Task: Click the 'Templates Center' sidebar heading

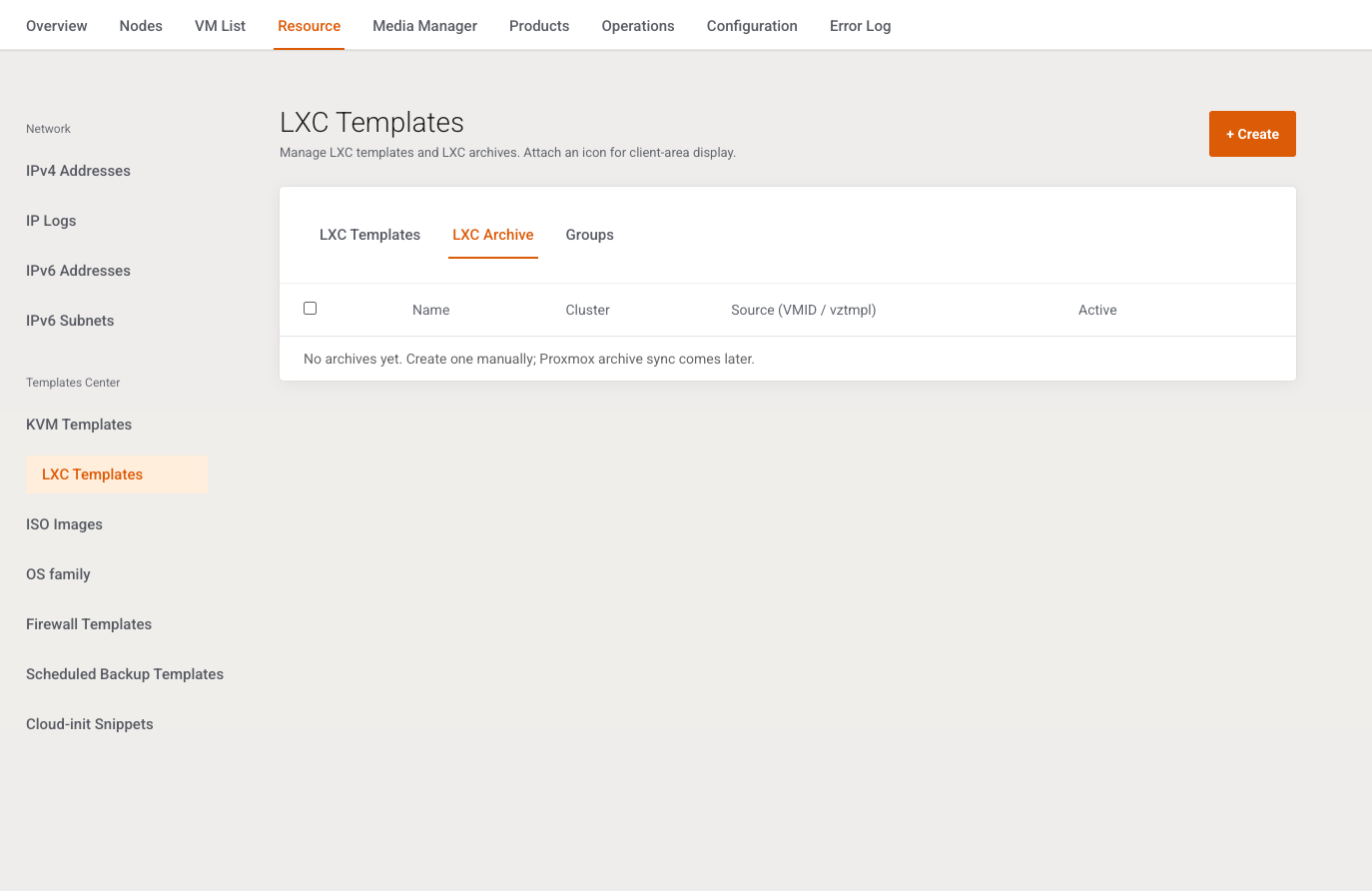Action: 73,383
